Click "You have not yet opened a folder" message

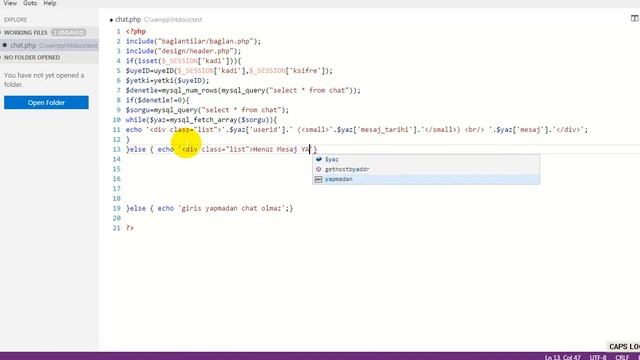(44, 80)
